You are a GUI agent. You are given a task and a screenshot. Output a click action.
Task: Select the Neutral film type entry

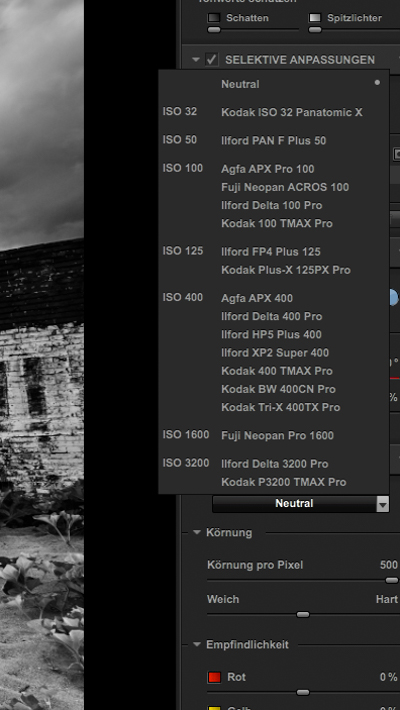[x=240, y=84]
